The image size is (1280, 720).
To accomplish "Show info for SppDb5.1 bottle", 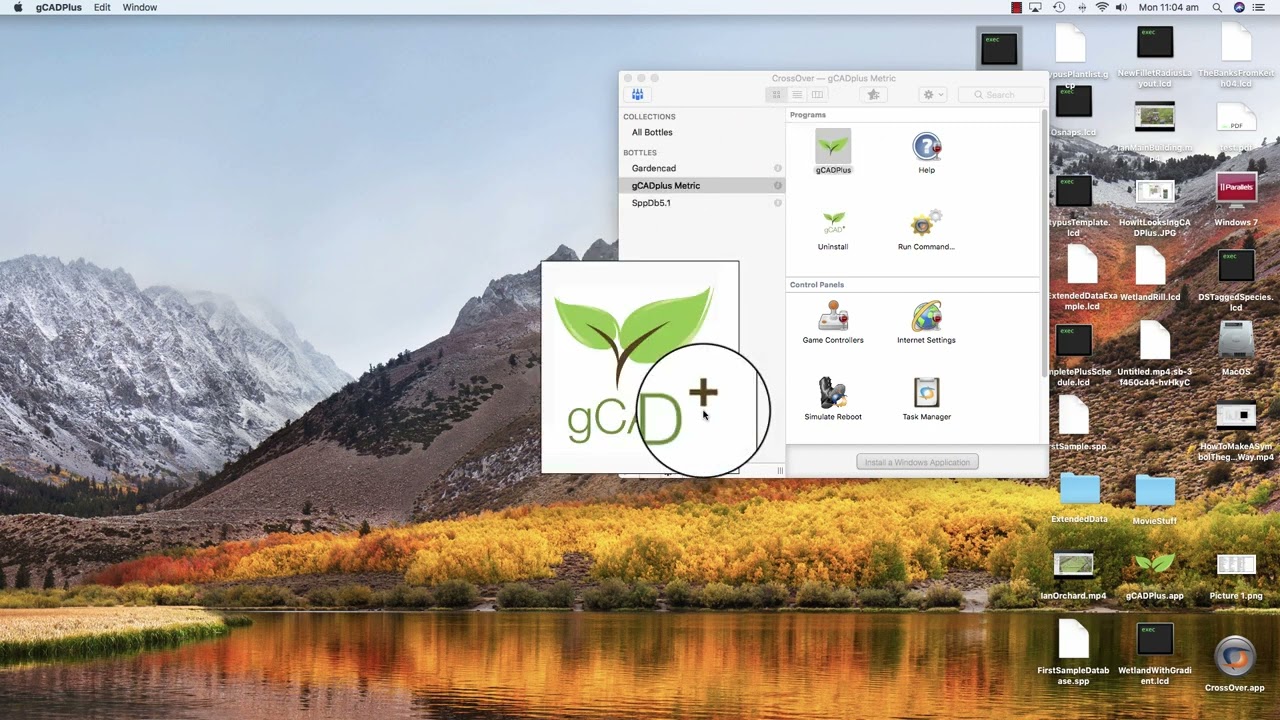I will (x=777, y=203).
